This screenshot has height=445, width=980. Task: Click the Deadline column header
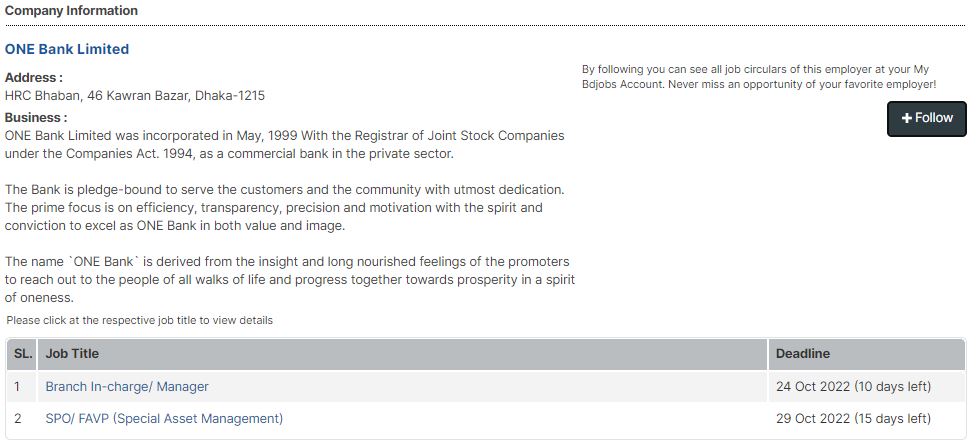(x=803, y=354)
